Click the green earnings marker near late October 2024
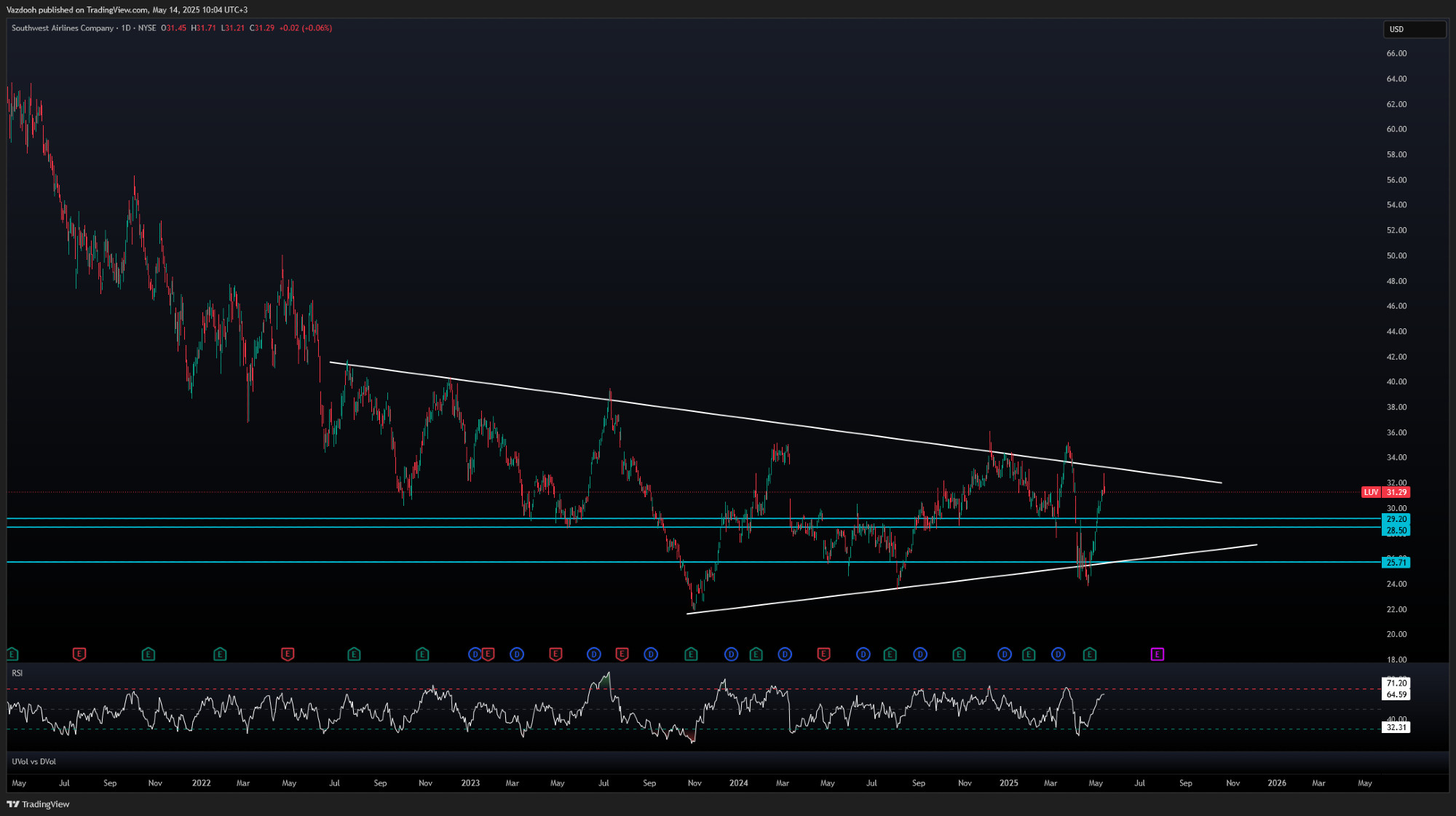 click(959, 654)
